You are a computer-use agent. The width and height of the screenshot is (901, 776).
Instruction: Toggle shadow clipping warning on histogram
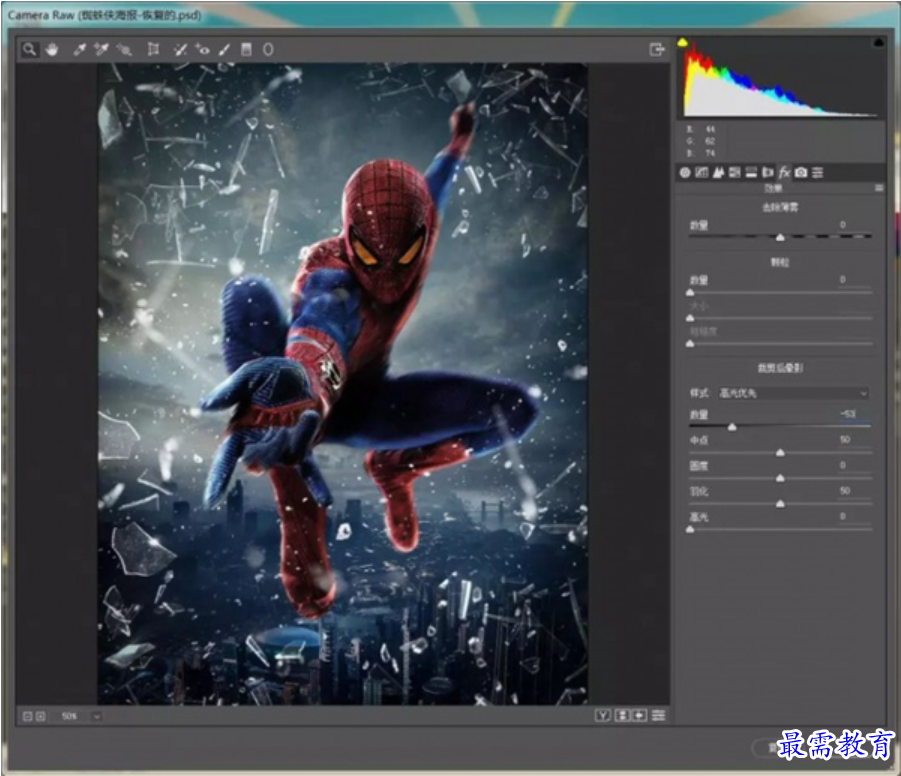click(x=683, y=42)
